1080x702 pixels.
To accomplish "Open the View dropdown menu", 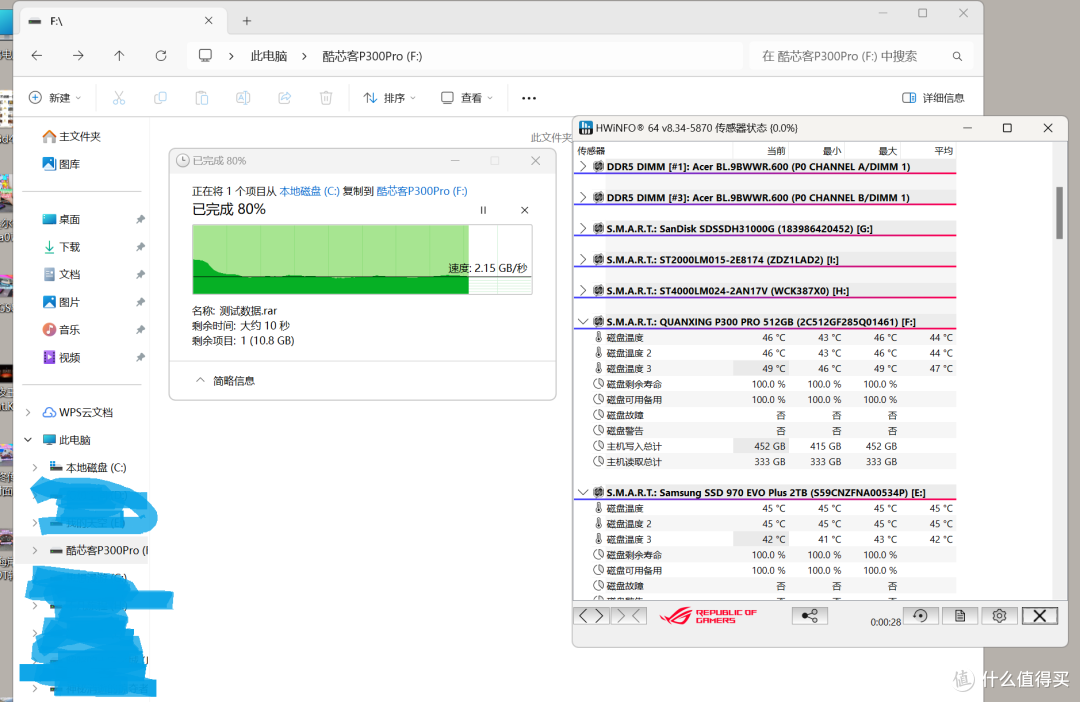I will 467,98.
